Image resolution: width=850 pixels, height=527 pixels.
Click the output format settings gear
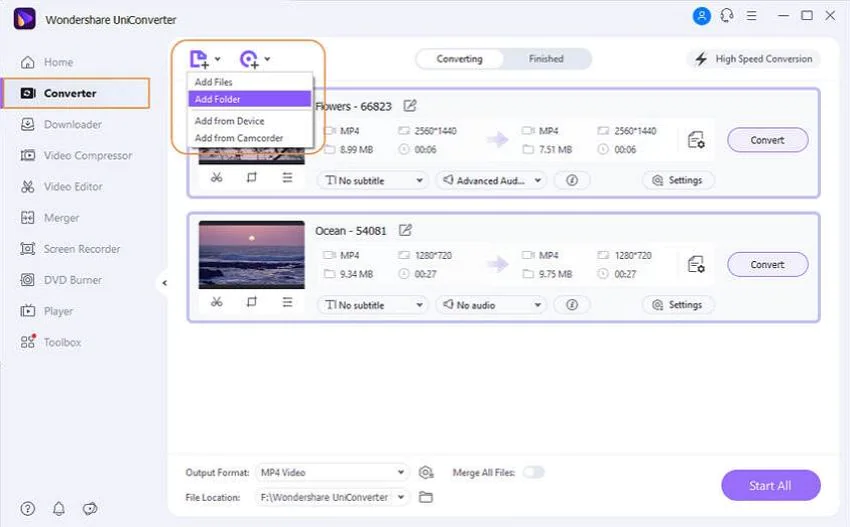tap(426, 472)
